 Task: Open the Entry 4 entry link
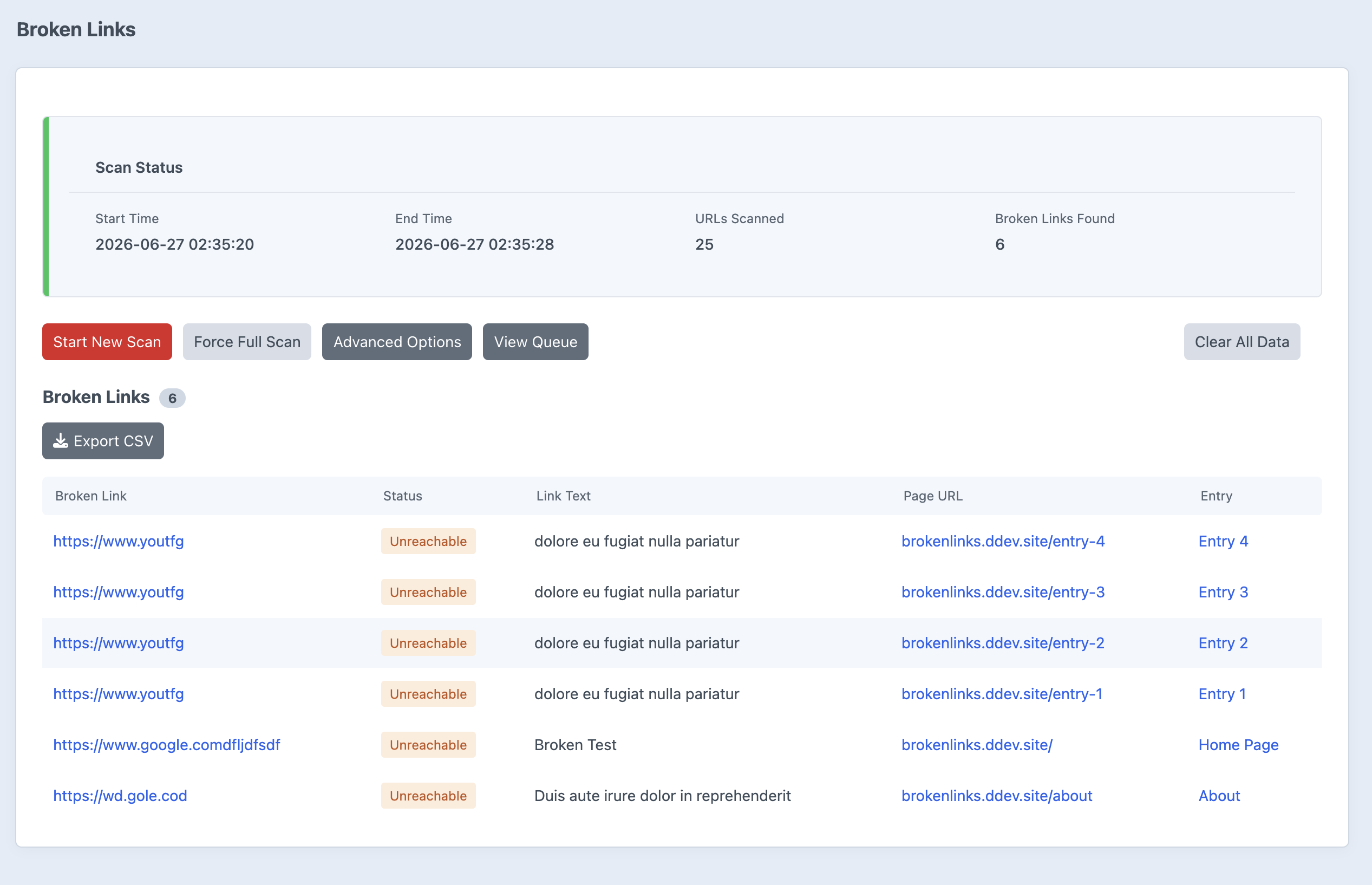1223,541
